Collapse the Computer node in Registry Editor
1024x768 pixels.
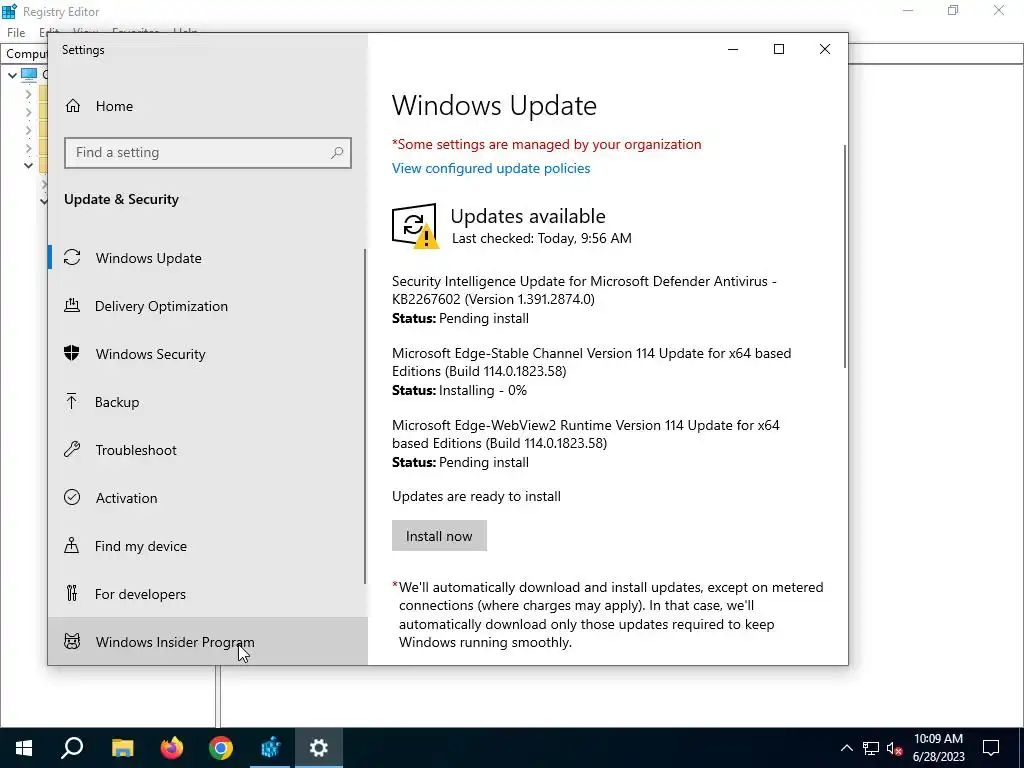(x=12, y=75)
